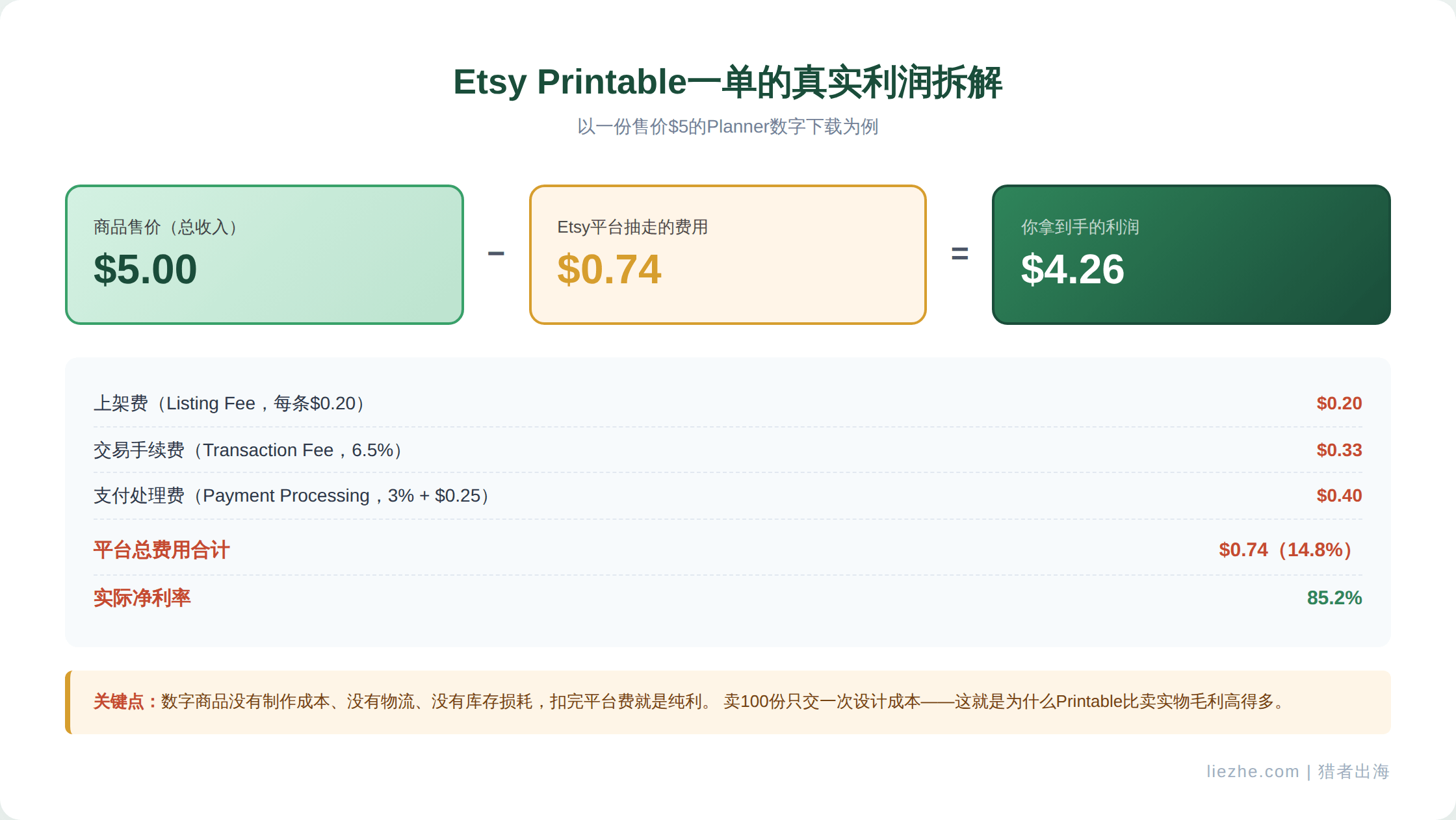Click the $5.00 price value

[x=146, y=269]
